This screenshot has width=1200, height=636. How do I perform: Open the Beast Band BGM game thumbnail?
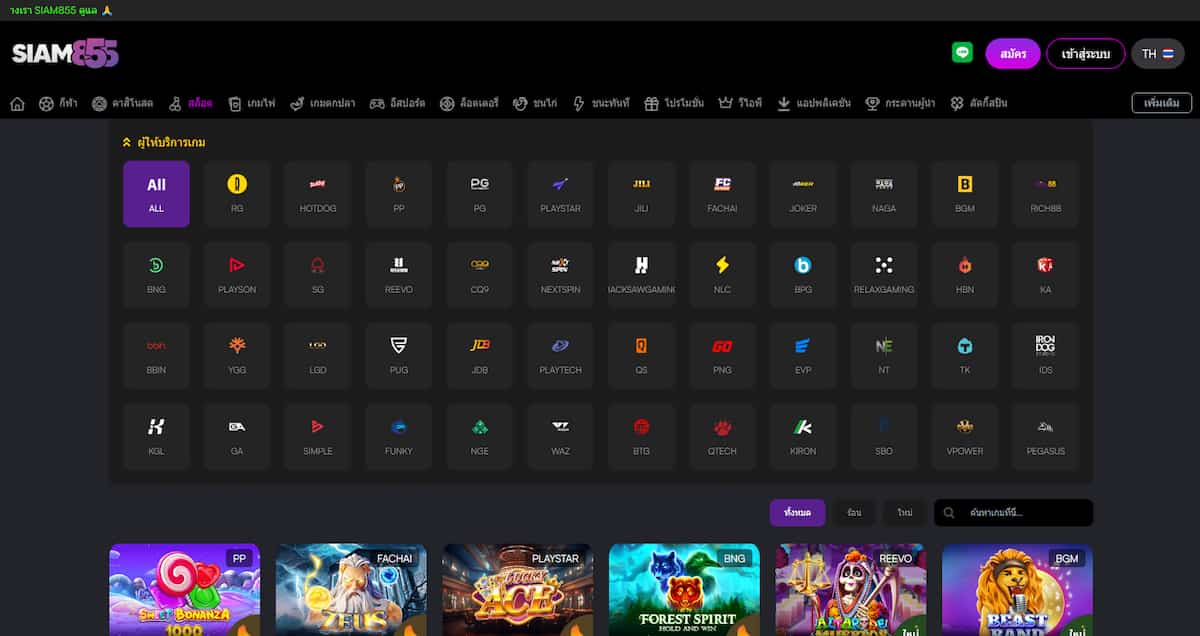[x=1017, y=590]
